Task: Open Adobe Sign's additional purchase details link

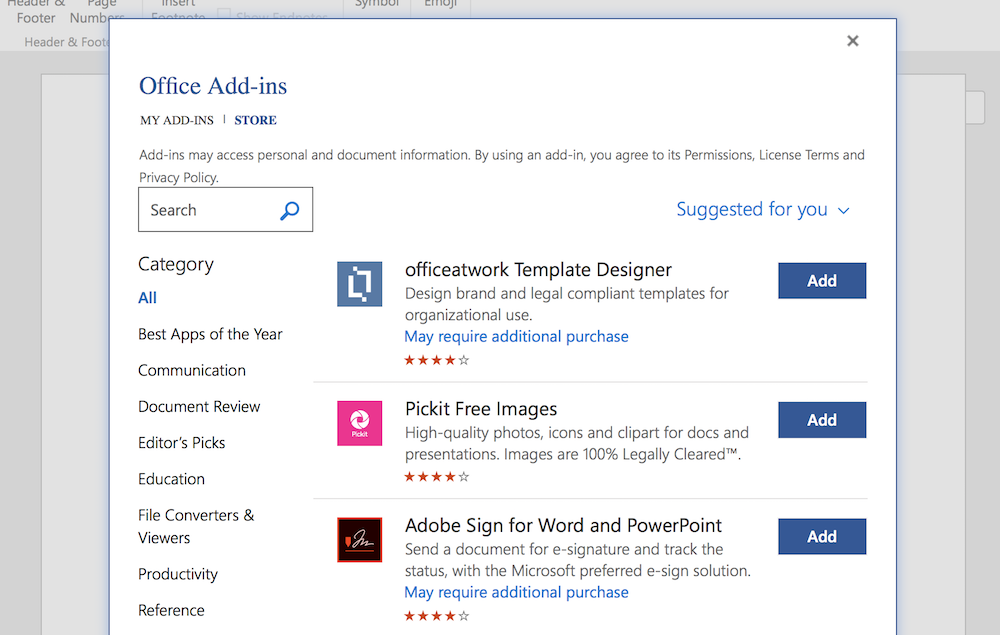Action: click(516, 592)
